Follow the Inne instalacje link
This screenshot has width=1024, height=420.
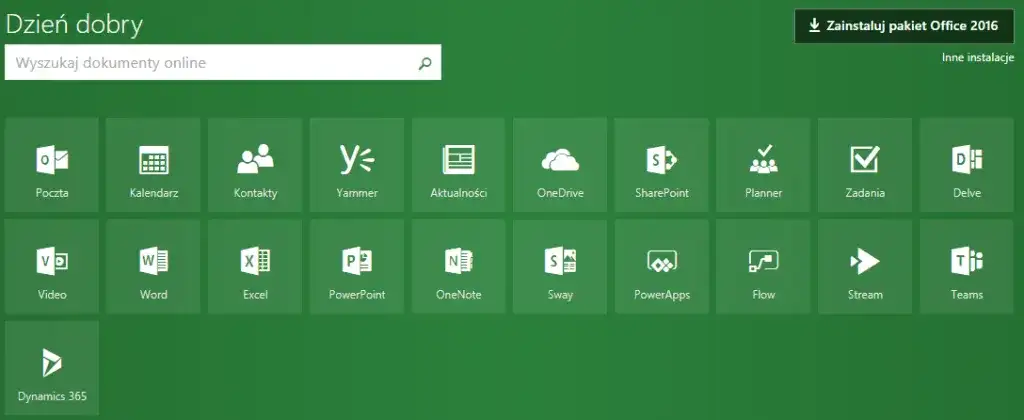pyautogui.click(x=978, y=59)
